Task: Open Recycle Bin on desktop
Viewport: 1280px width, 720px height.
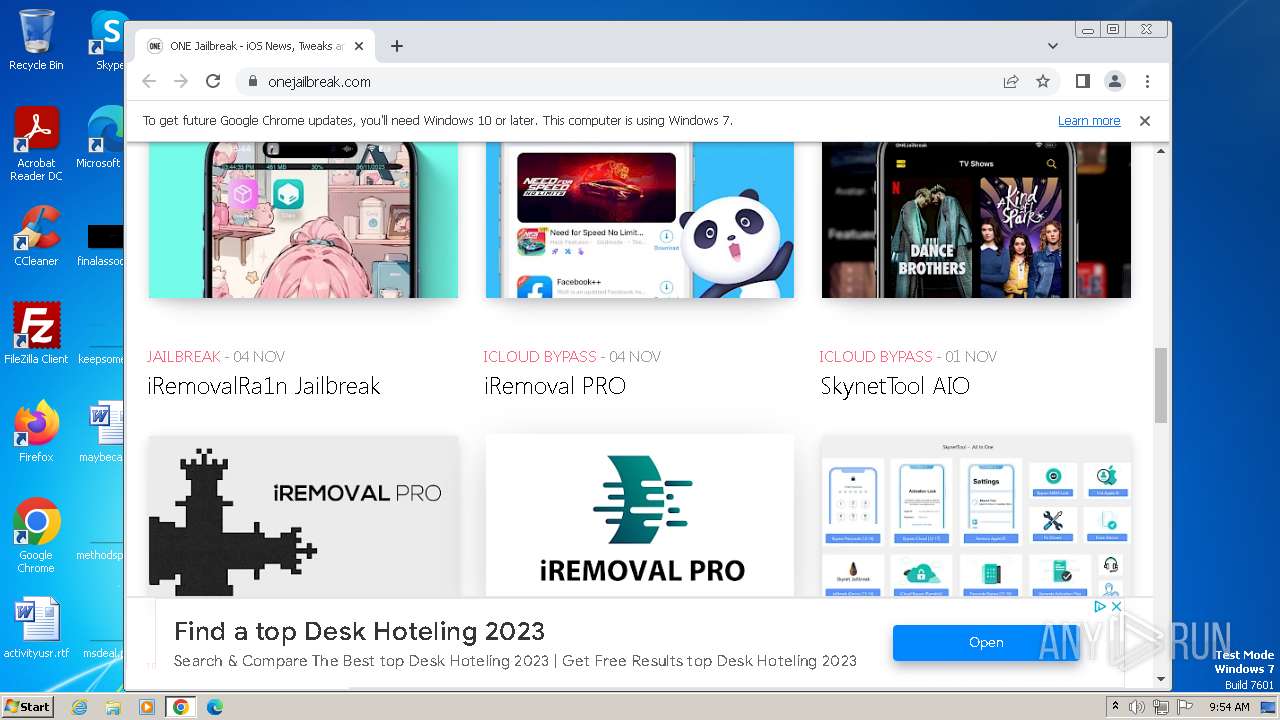Action: [x=36, y=40]
